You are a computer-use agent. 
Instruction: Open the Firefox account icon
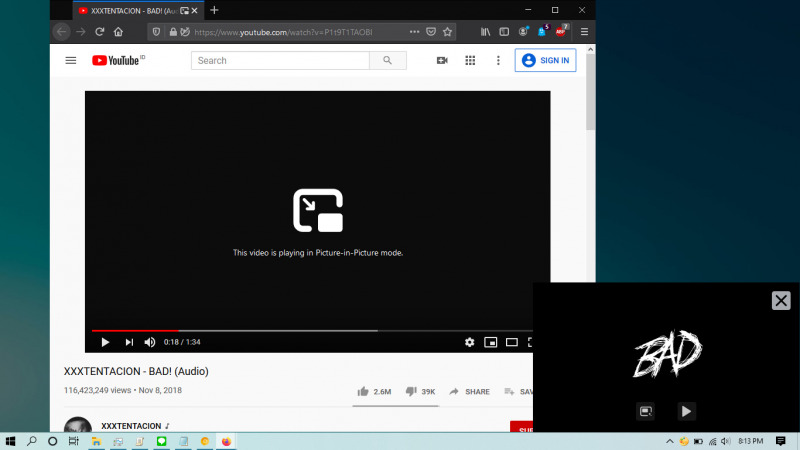tap(523, 32)
